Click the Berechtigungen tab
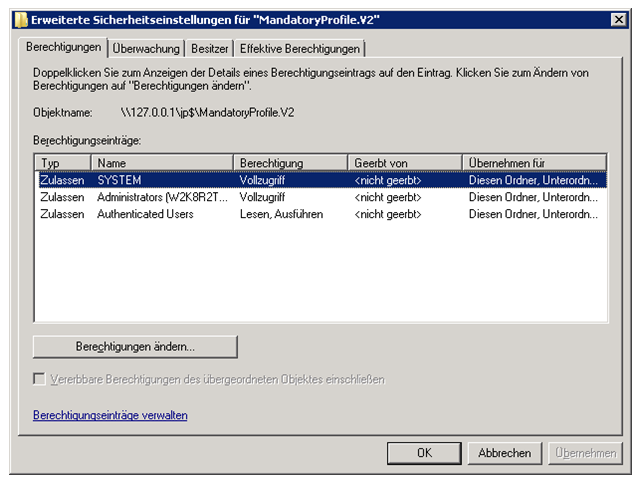Viewport: 642px width, 483px height. [x=65, y=47]
